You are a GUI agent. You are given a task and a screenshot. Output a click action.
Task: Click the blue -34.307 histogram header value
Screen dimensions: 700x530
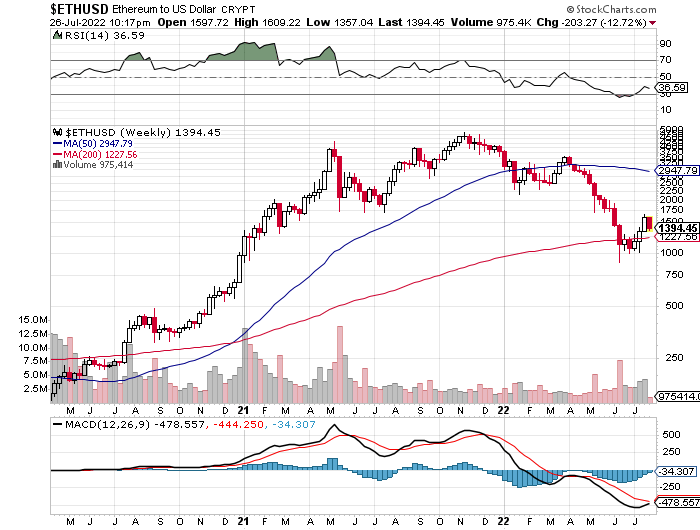point(292,424)
